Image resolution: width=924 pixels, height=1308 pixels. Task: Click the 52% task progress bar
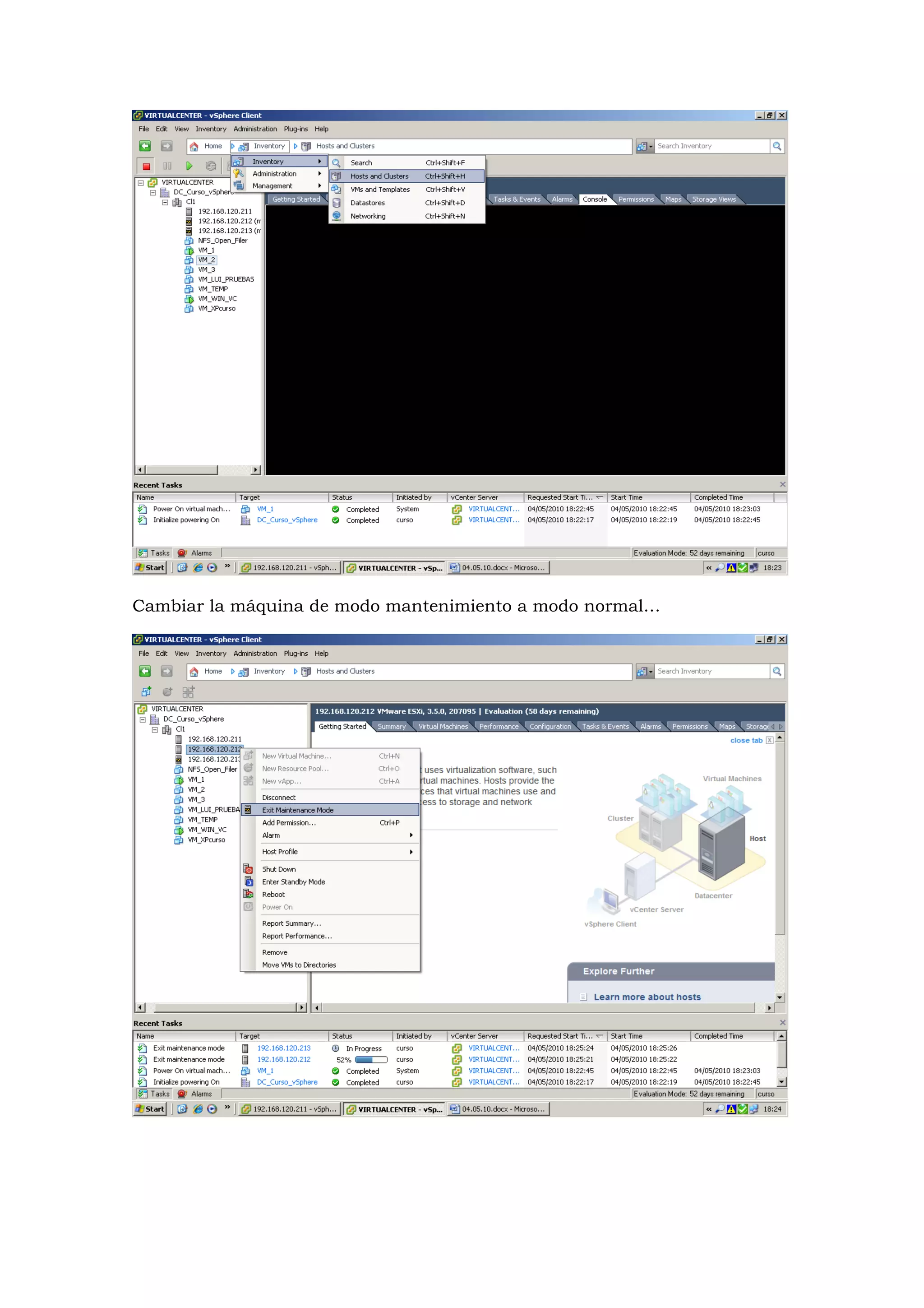371,1060
